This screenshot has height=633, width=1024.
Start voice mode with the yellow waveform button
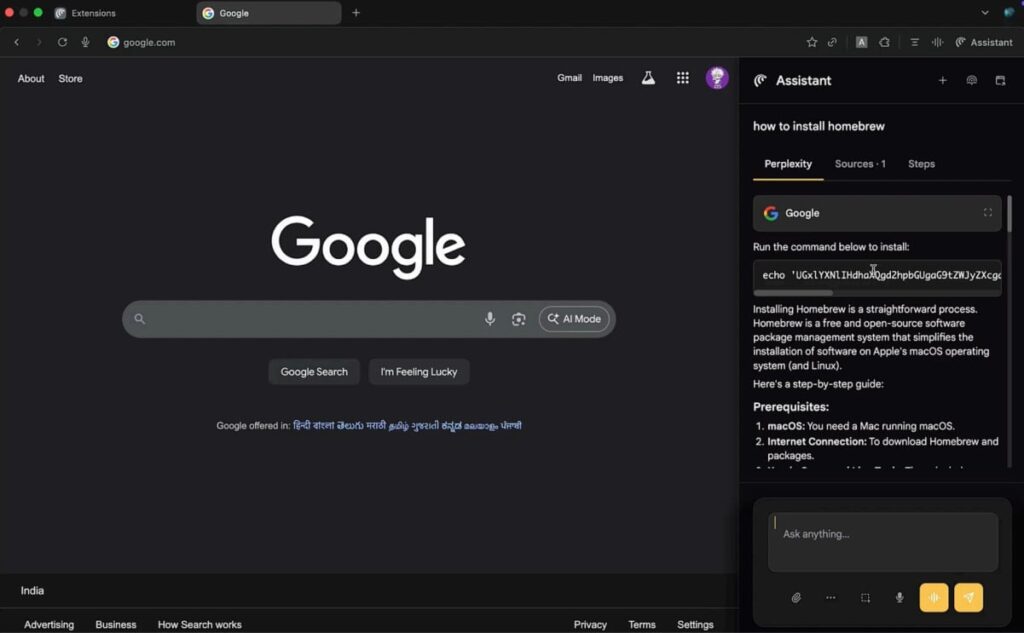[x=933, y=597]
